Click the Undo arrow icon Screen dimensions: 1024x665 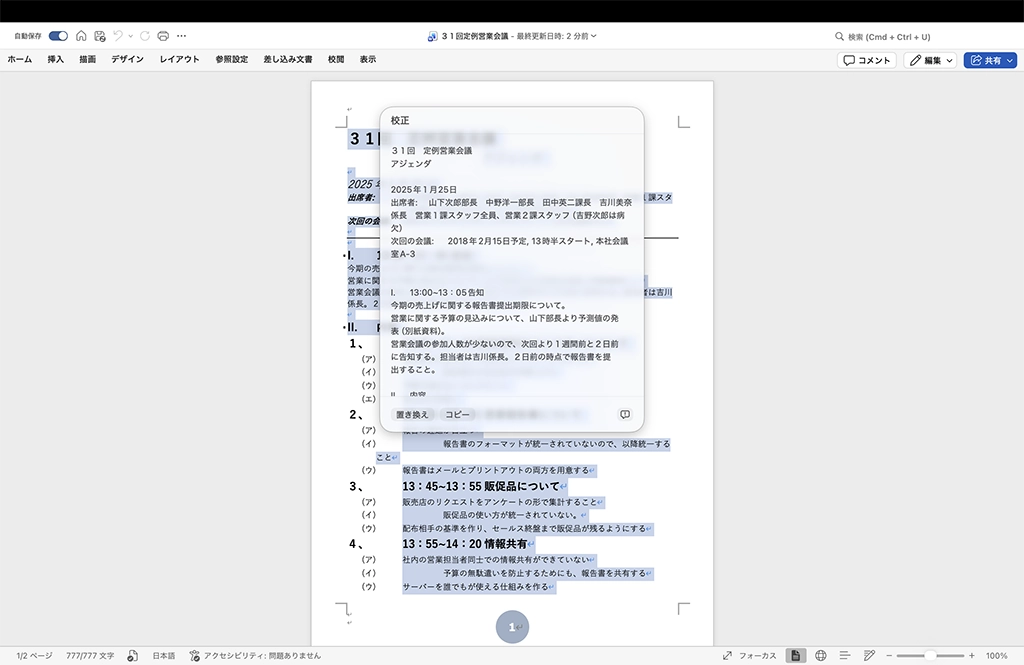pos(117,36)
